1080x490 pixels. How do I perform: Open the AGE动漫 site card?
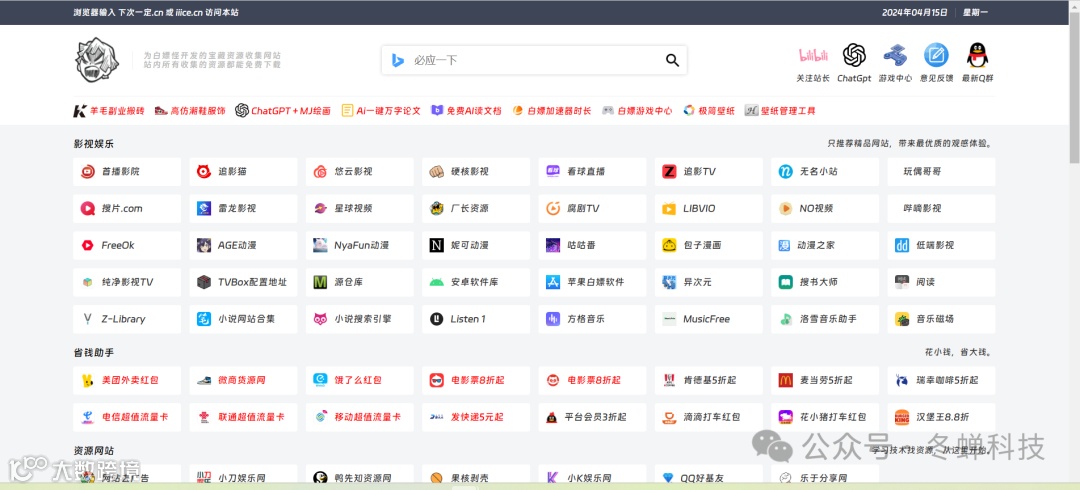click(x=243, y=245)
